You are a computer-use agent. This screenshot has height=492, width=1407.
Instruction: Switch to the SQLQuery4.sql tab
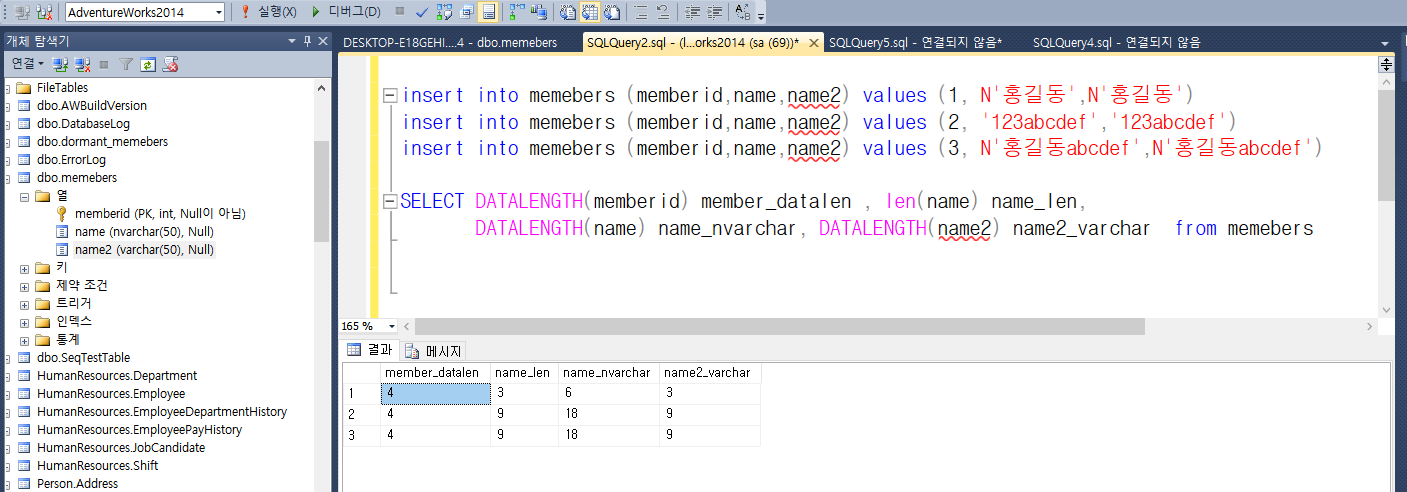1117,42
